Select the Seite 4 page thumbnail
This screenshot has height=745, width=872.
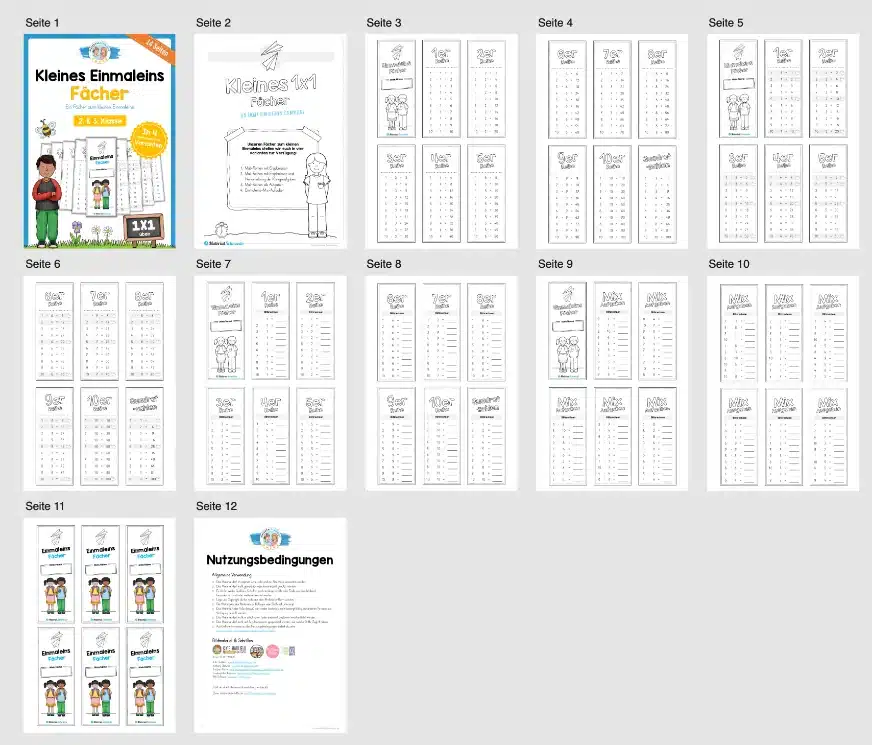pos(612,142)
